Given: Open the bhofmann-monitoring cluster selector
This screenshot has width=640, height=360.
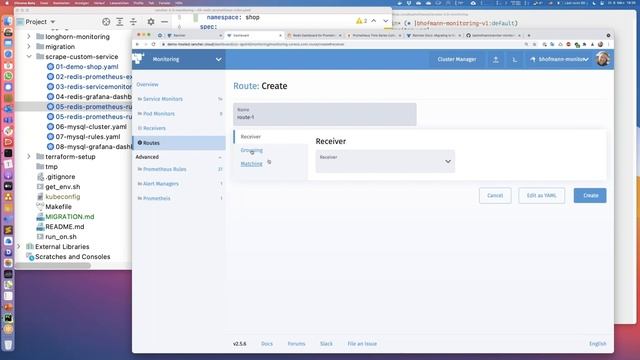Looking at the screenshot, I should coord(559,60).
